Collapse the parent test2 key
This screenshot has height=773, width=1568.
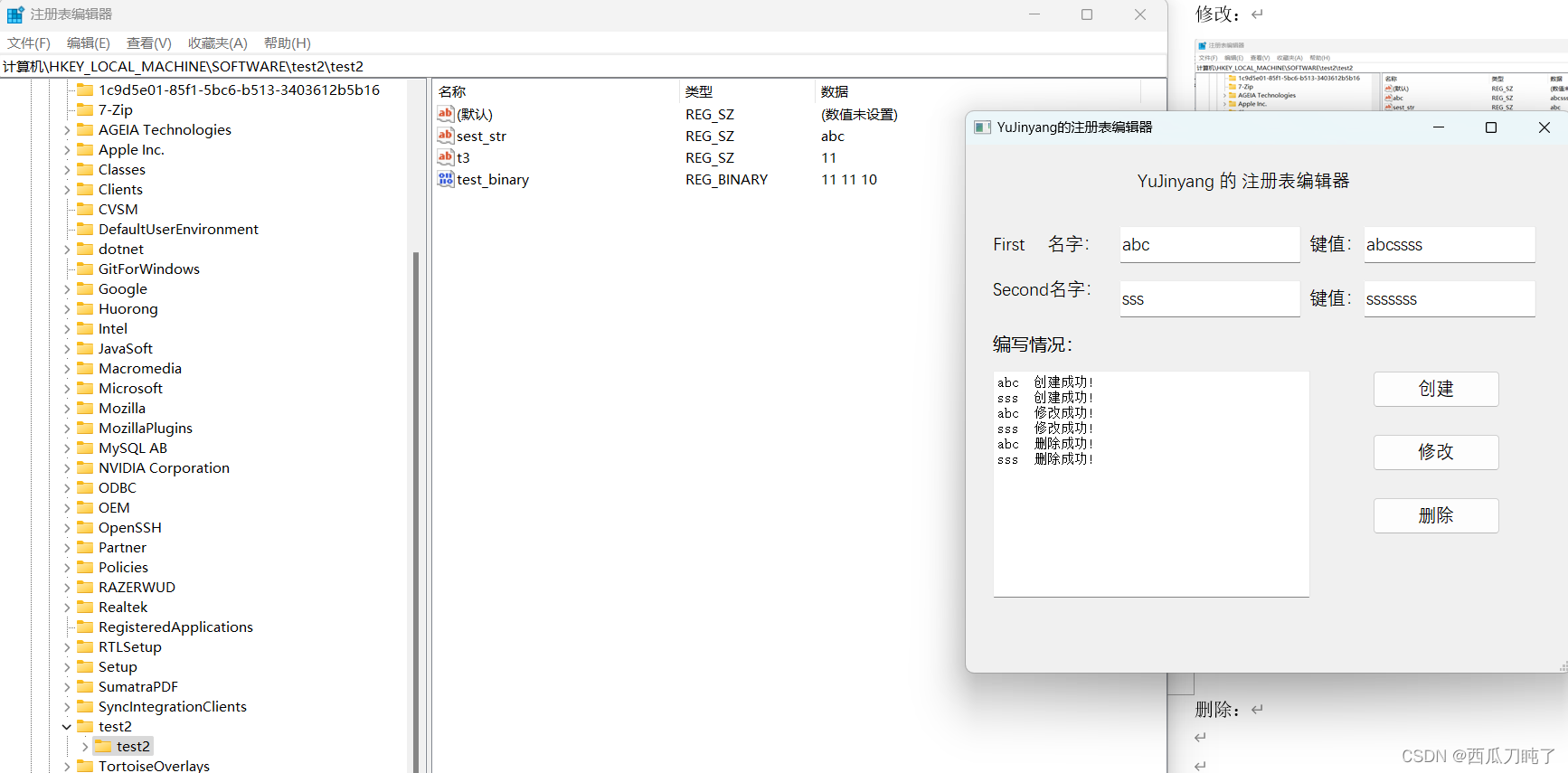[67, 727]
